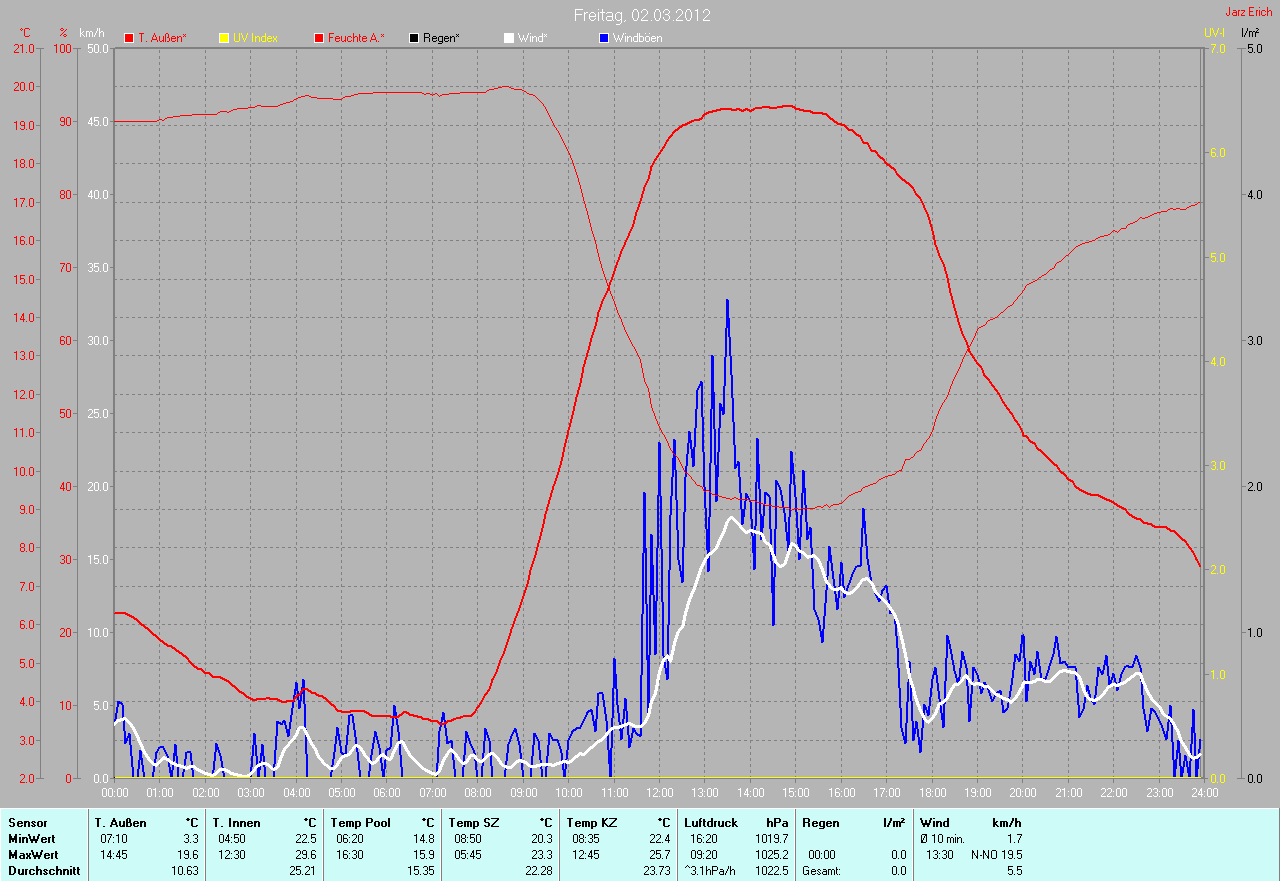Click the chart title 'Freitag, 02.03.2012'
Screen dimensions: 1280x881
coord(643,15)
